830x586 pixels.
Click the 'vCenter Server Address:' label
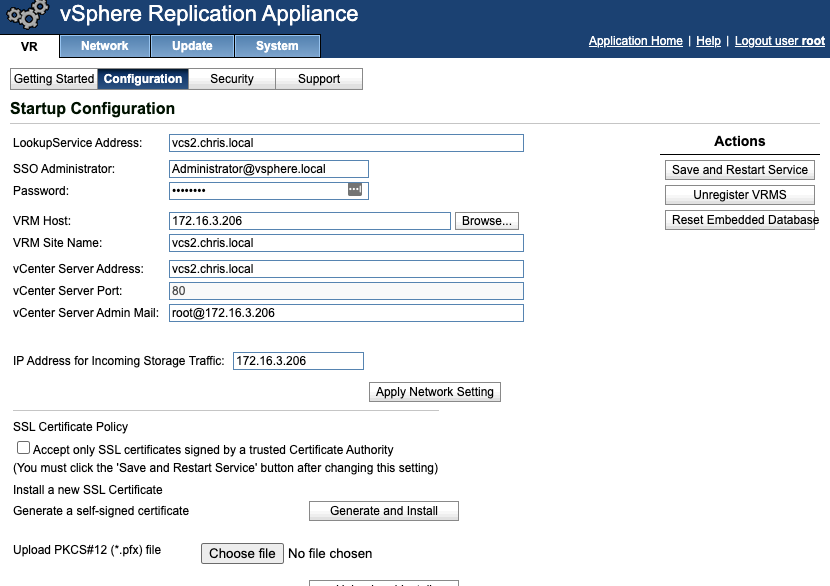pos(78,269)
